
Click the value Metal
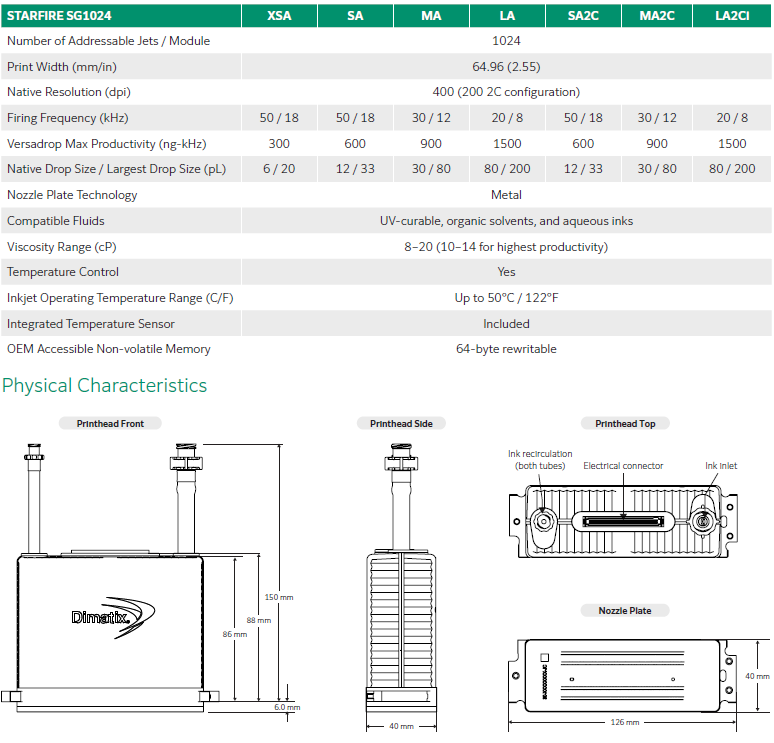tap(506, 195)
